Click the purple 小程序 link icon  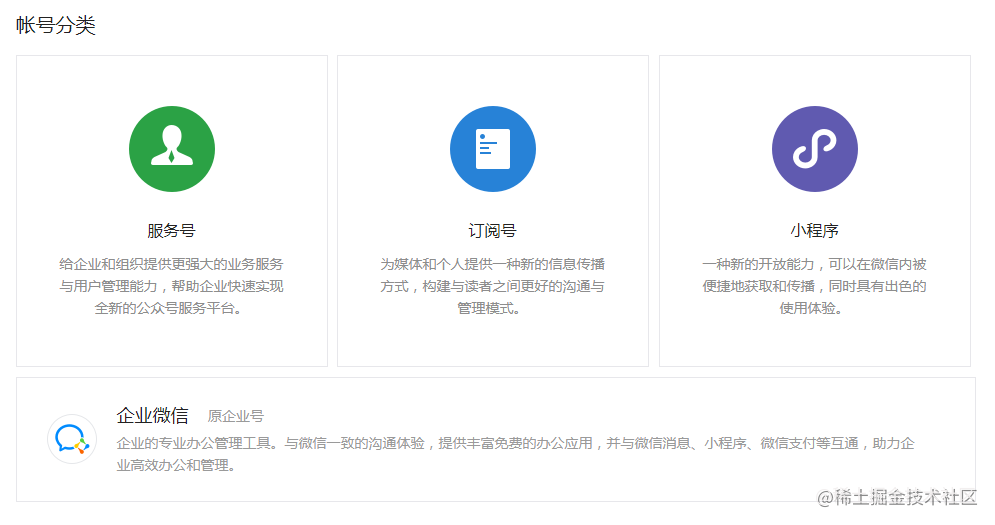click(815, 149)
